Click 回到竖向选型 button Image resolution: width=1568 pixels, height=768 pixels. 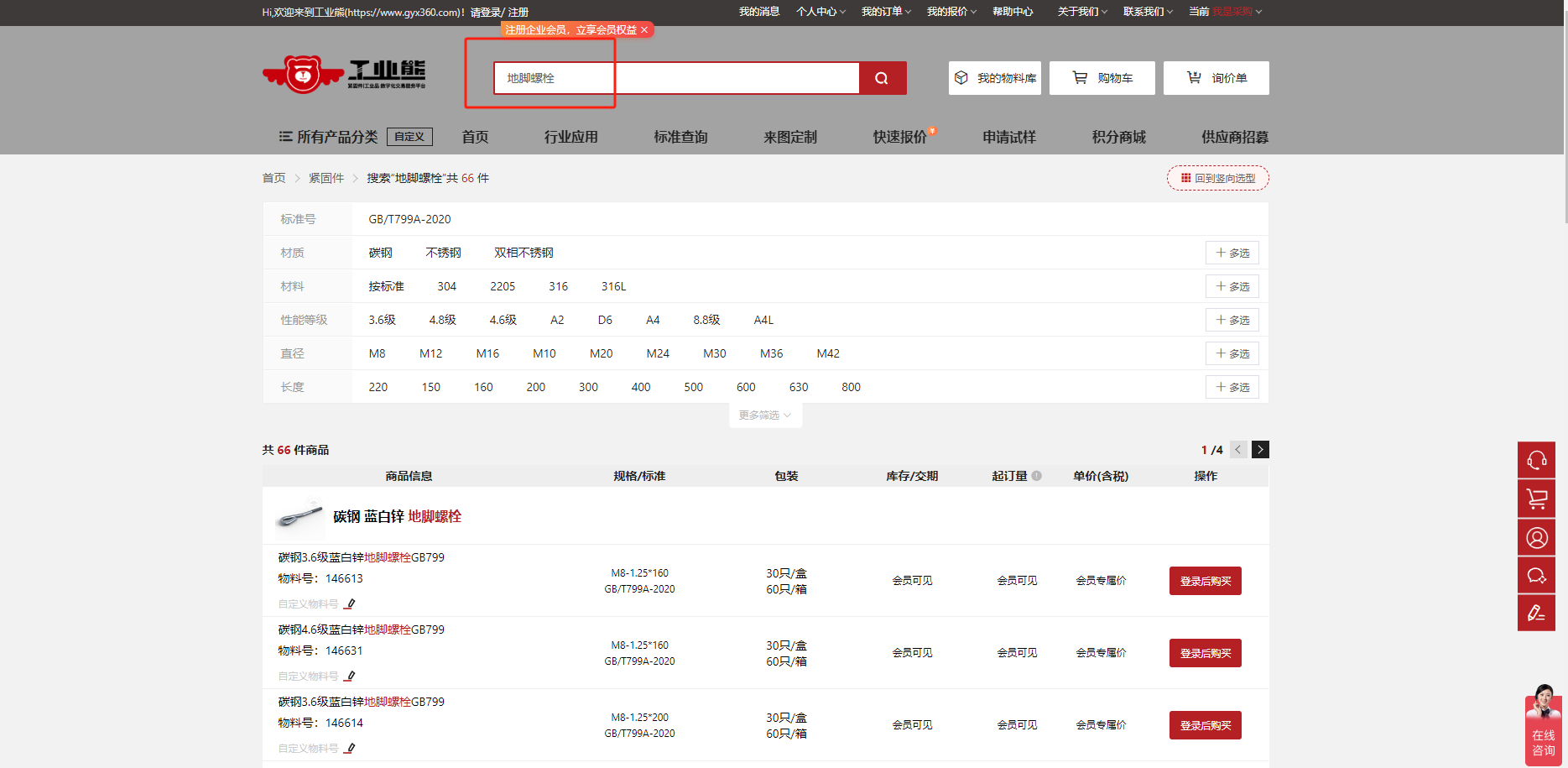pos(1217,178)
